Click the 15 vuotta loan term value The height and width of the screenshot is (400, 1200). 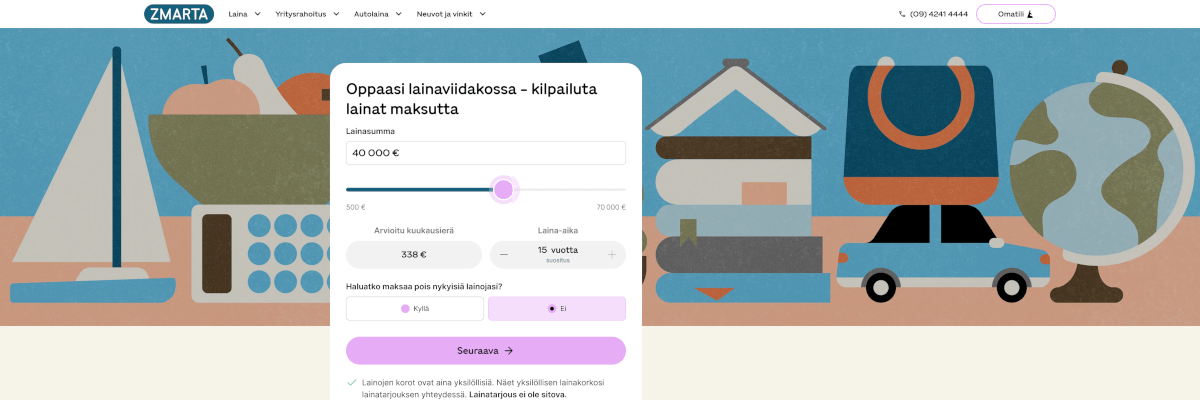(x=557, y=250)
